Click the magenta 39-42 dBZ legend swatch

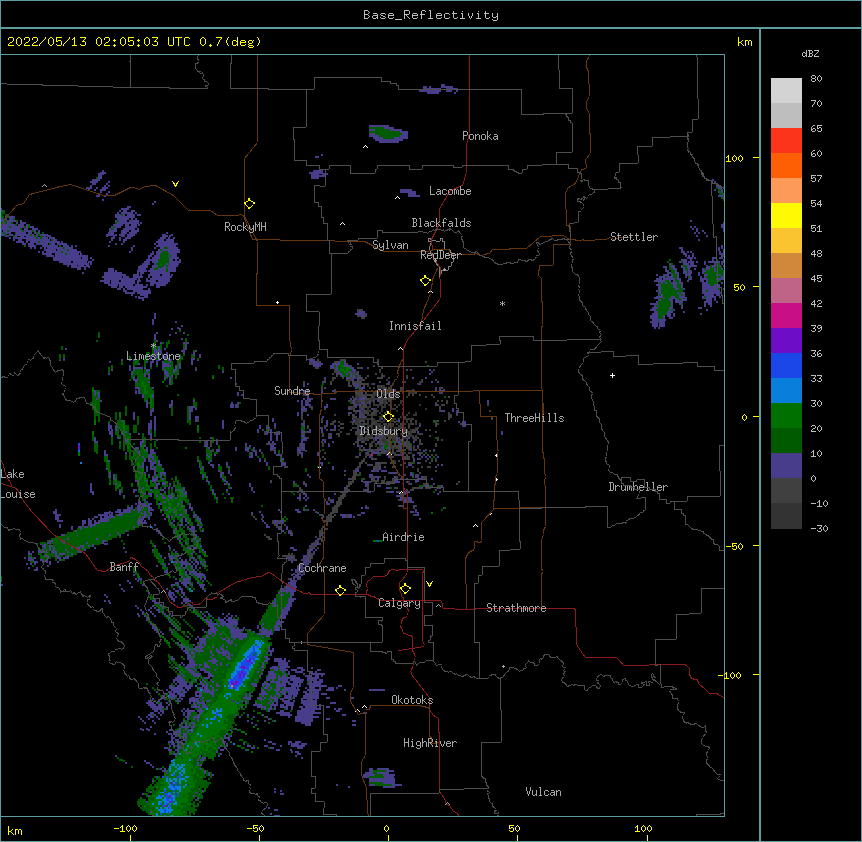click(x=786, y=315)
